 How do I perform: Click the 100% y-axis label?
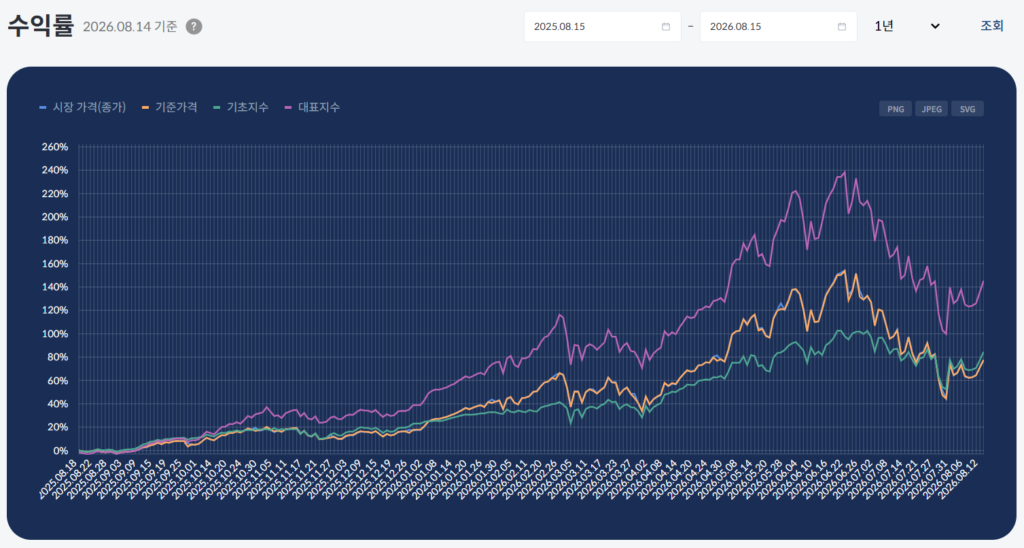[55, 334]
